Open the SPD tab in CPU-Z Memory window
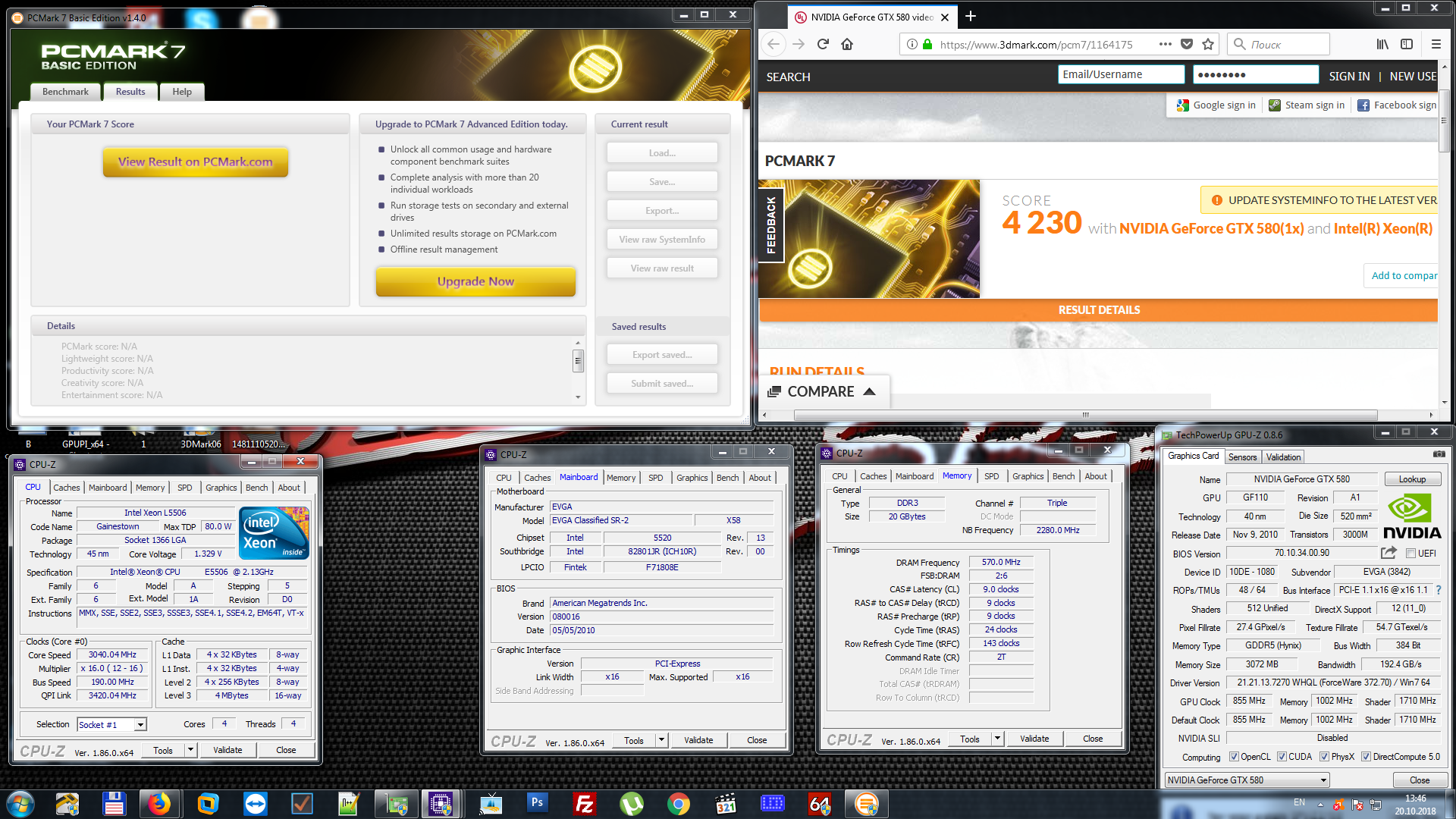Screen dimensions: 1456x819 tap(991, 476)
